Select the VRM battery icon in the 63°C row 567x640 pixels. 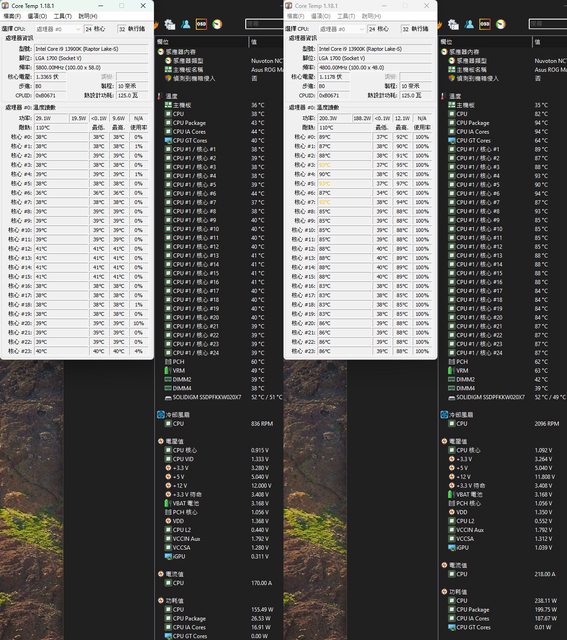click(x=451, y=371)
